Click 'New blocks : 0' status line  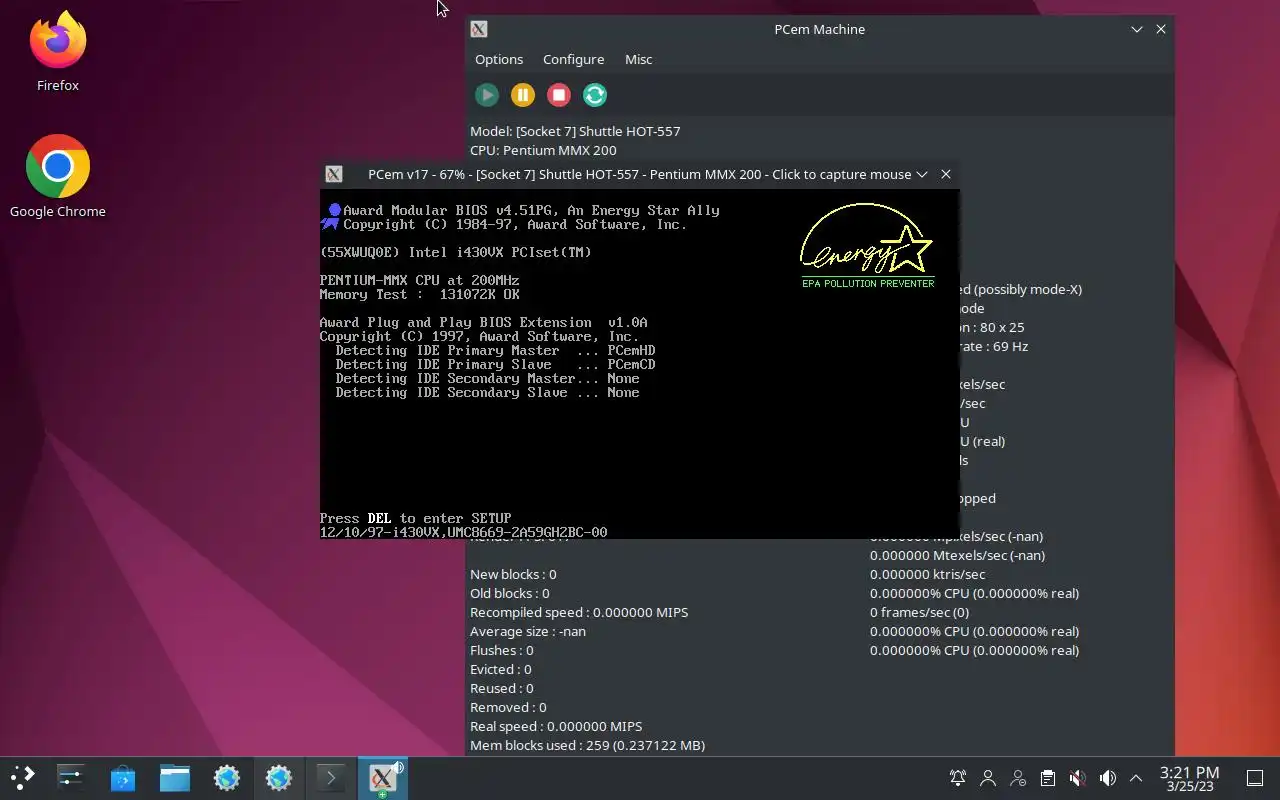click(513, 574)
